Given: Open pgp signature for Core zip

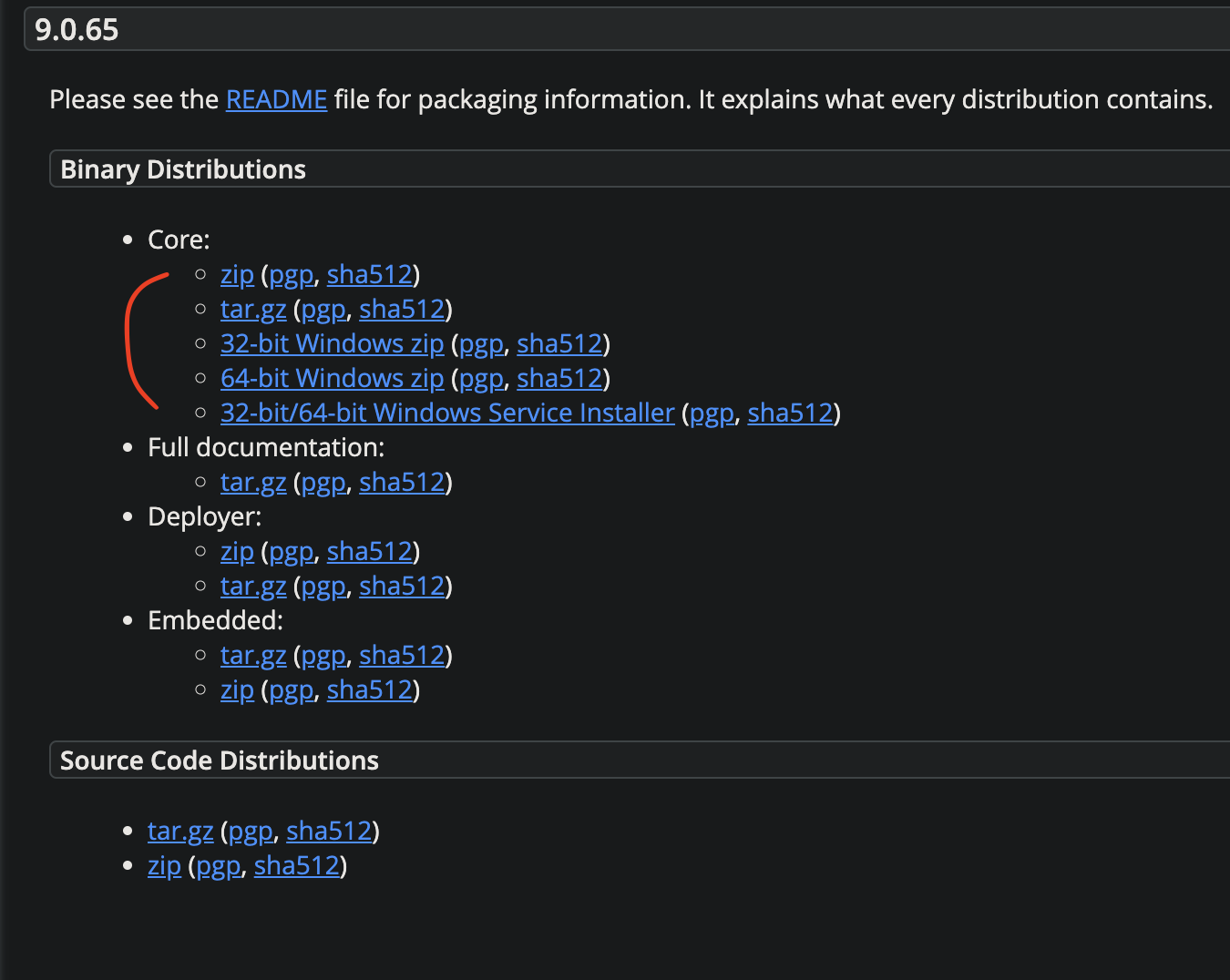Looking at the screenshot, I should tap(292, 275).
